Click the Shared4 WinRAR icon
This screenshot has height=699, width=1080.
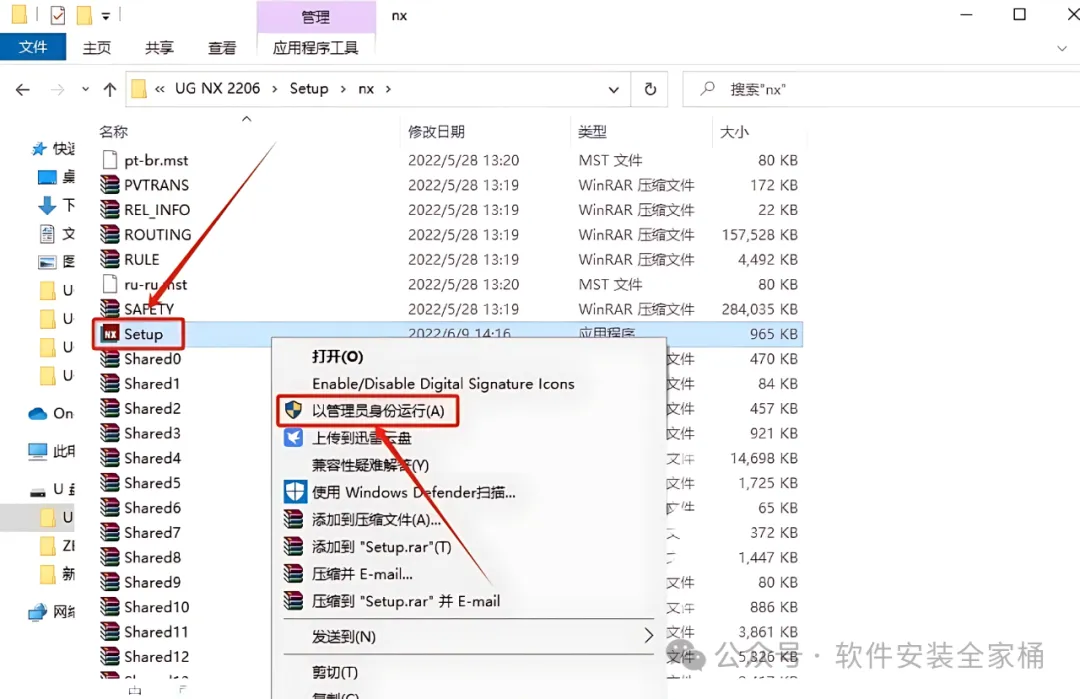coord(110,458)
